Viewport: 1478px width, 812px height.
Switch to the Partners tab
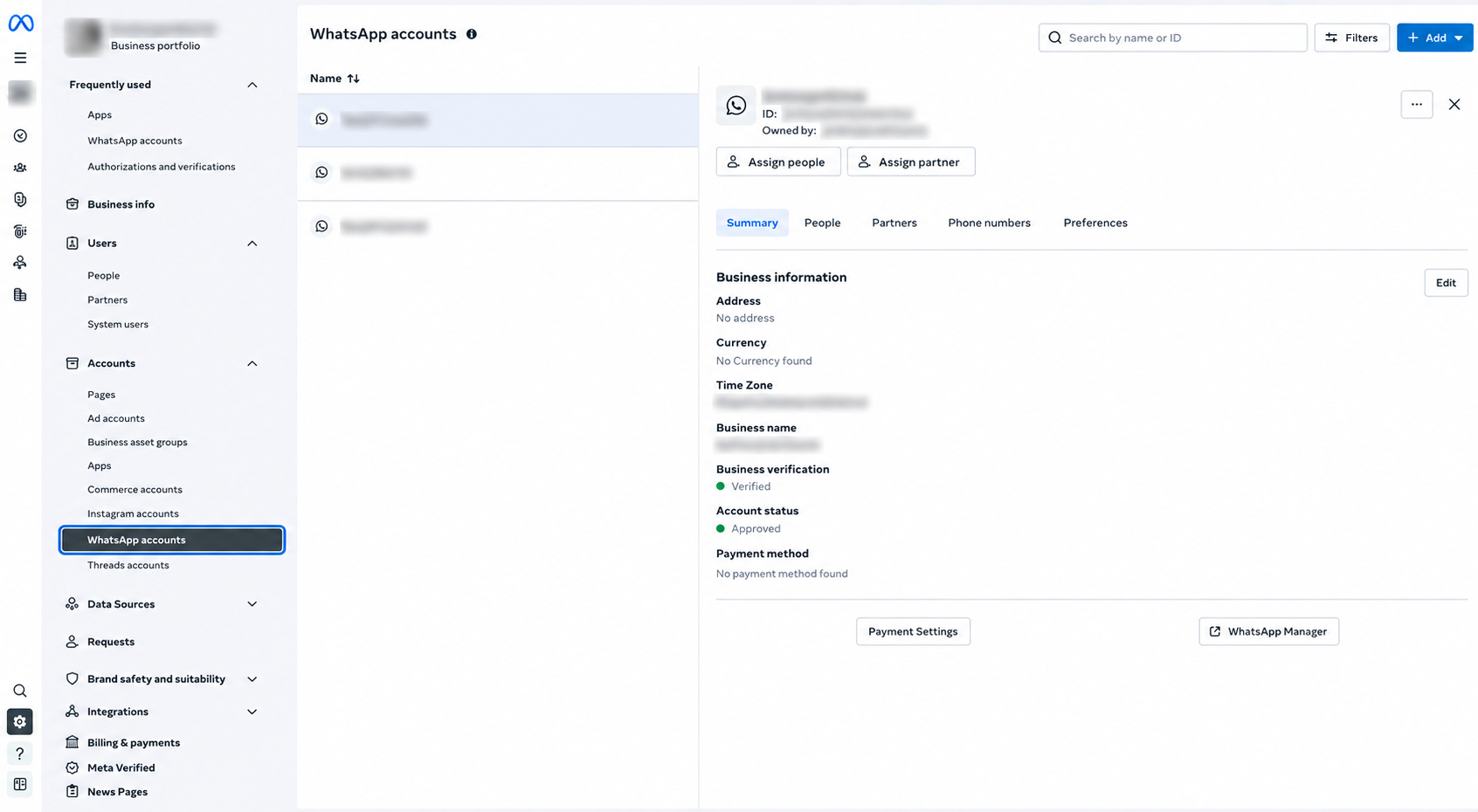tap(894, 223)
